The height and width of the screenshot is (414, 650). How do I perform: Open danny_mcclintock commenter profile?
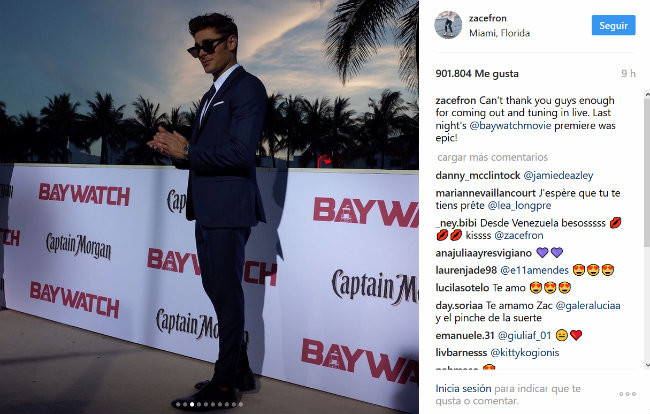[x=478, y=176]
